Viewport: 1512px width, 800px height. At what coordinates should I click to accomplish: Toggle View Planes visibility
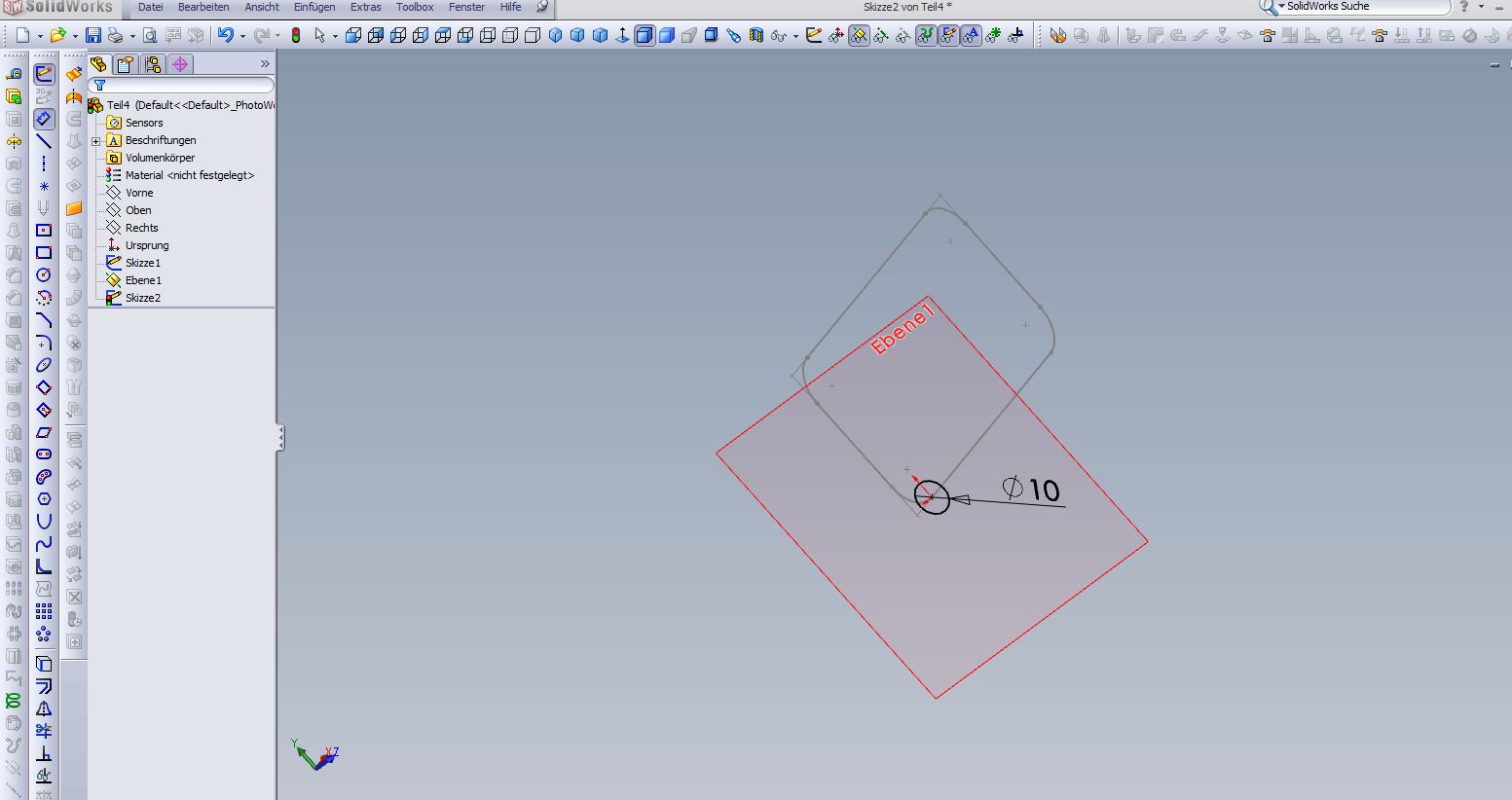[859, 36]
